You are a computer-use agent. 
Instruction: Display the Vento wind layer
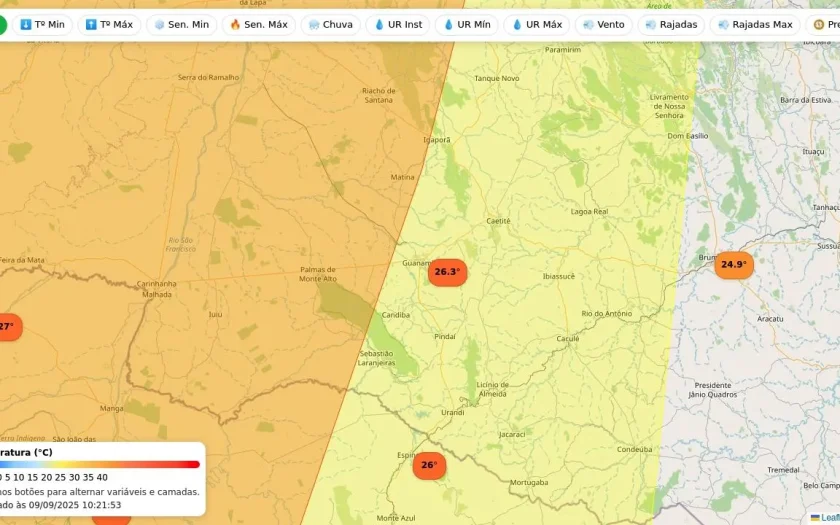(x=604, y=25)
